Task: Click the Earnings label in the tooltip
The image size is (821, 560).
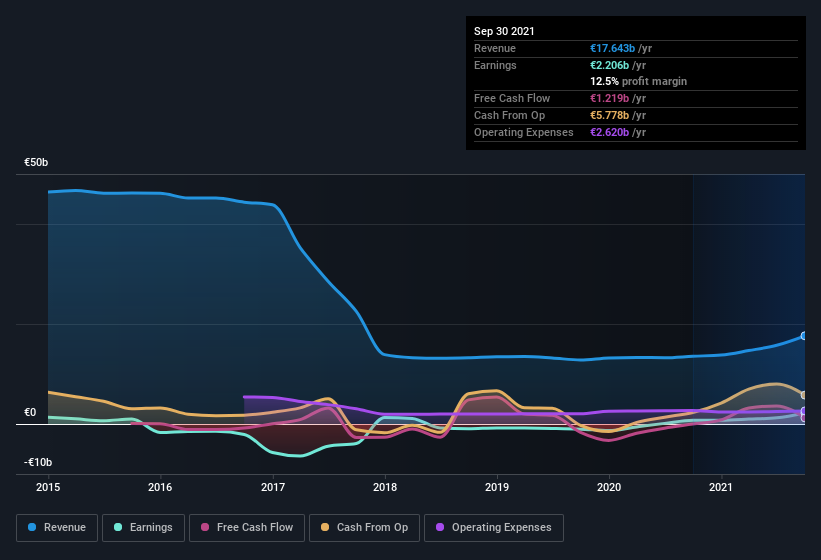Action: pyautogui.click(x=495, y=65)
